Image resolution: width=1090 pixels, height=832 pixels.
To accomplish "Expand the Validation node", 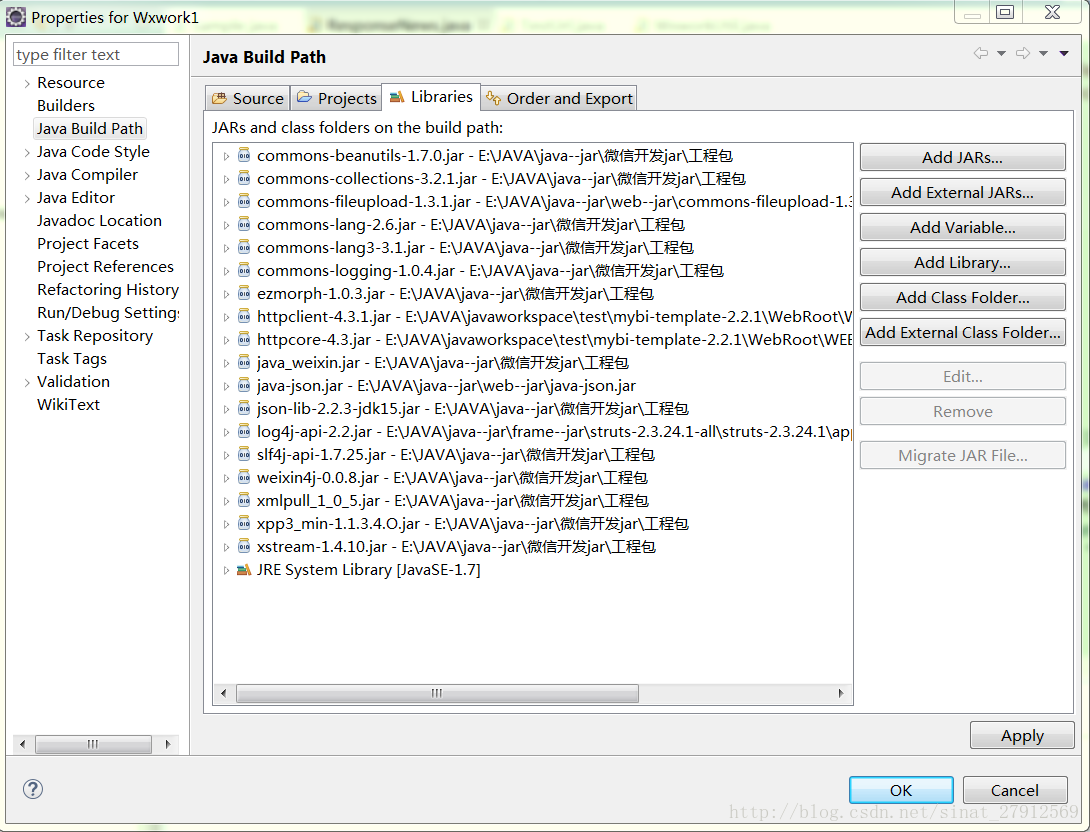I will tap(26, 382).
